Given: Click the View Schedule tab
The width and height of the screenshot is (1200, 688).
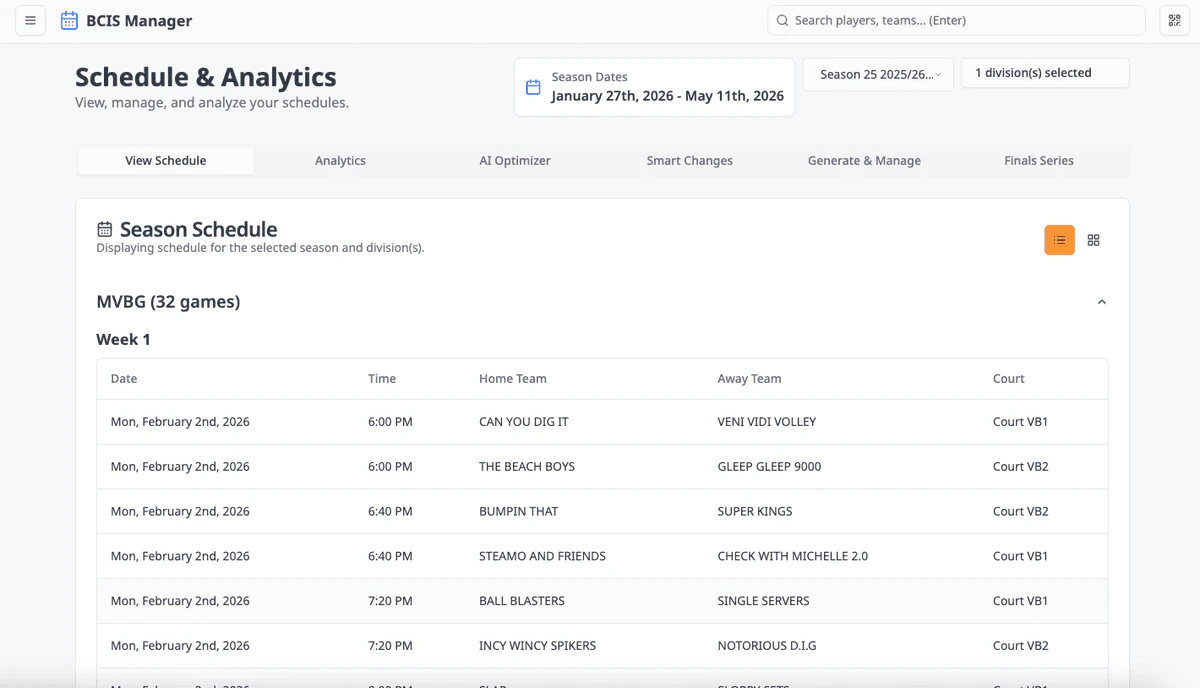Looking at the screenshot, I should pyautogui.click(x=166, y=161).
